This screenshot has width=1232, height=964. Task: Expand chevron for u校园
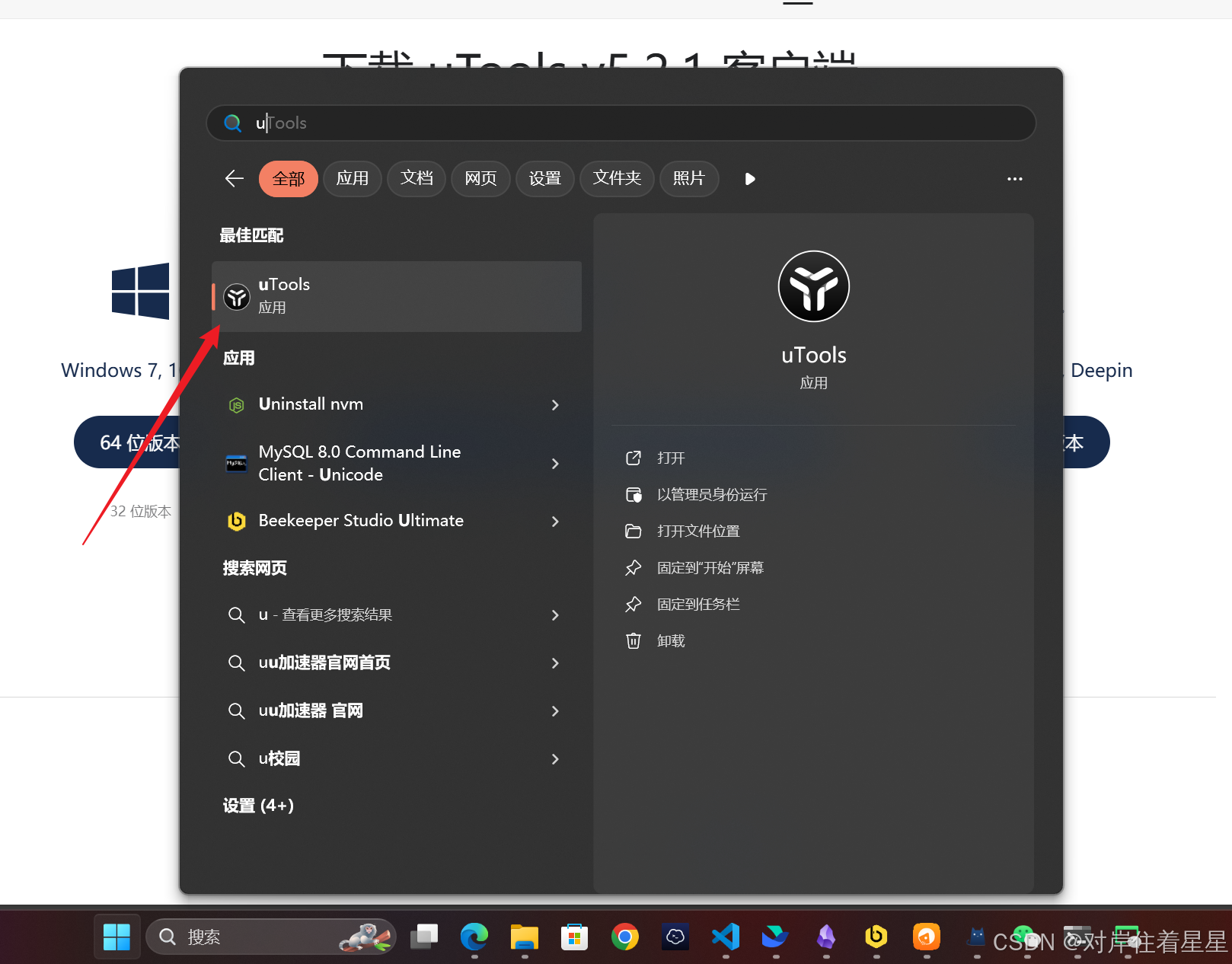[555, 759]
